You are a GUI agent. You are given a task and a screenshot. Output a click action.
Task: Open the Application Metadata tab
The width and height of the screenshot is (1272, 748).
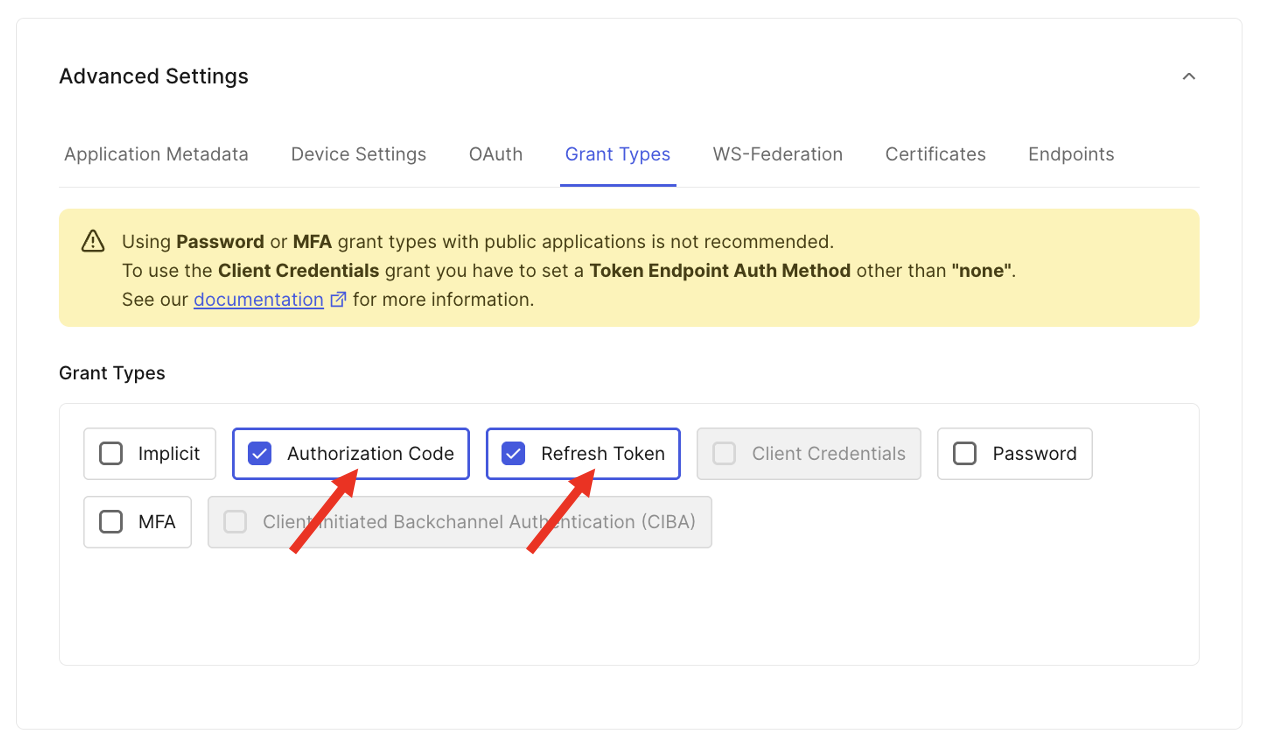click(x=156, y=154)
